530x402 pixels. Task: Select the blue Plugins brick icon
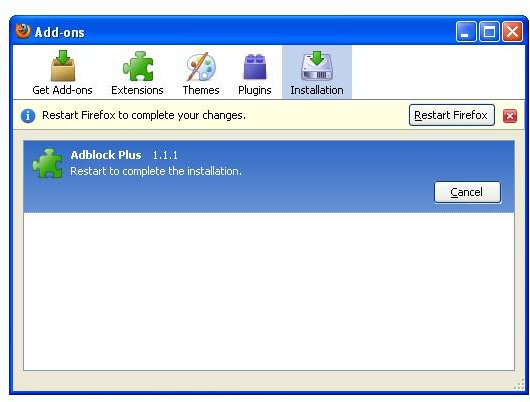pos(255,67)
